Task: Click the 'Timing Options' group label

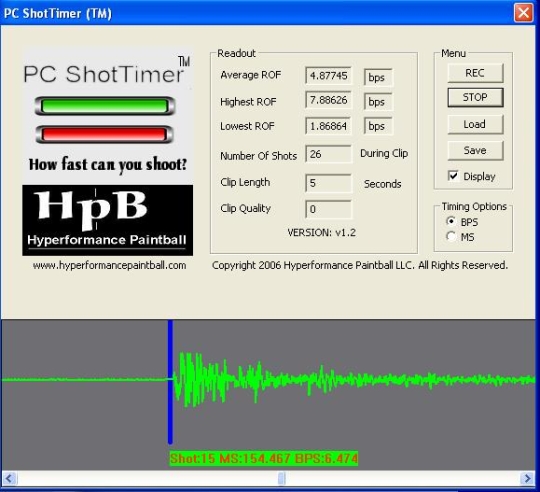Action: pyautogui.click(x=474, y=206)
